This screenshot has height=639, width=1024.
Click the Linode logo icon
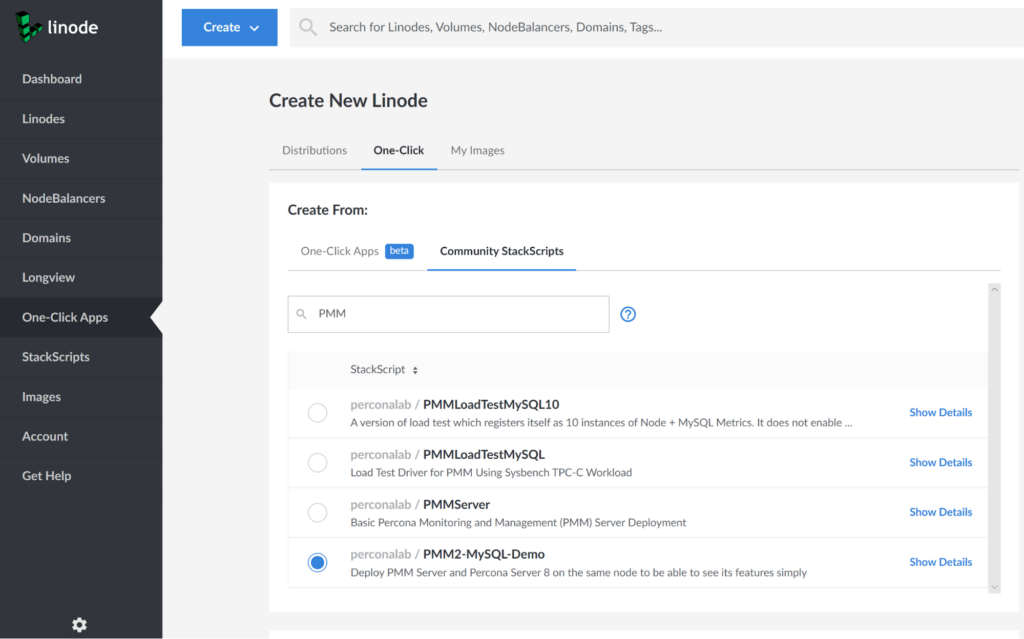pos(28,27)
